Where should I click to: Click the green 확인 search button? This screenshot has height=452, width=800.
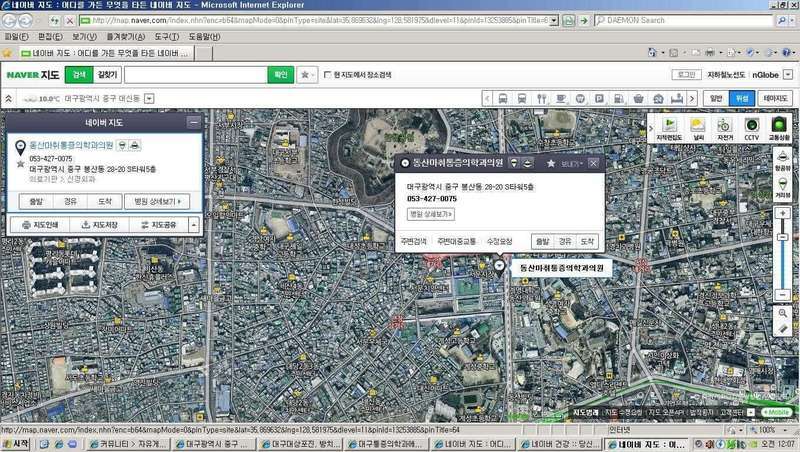tap(281, 75)
